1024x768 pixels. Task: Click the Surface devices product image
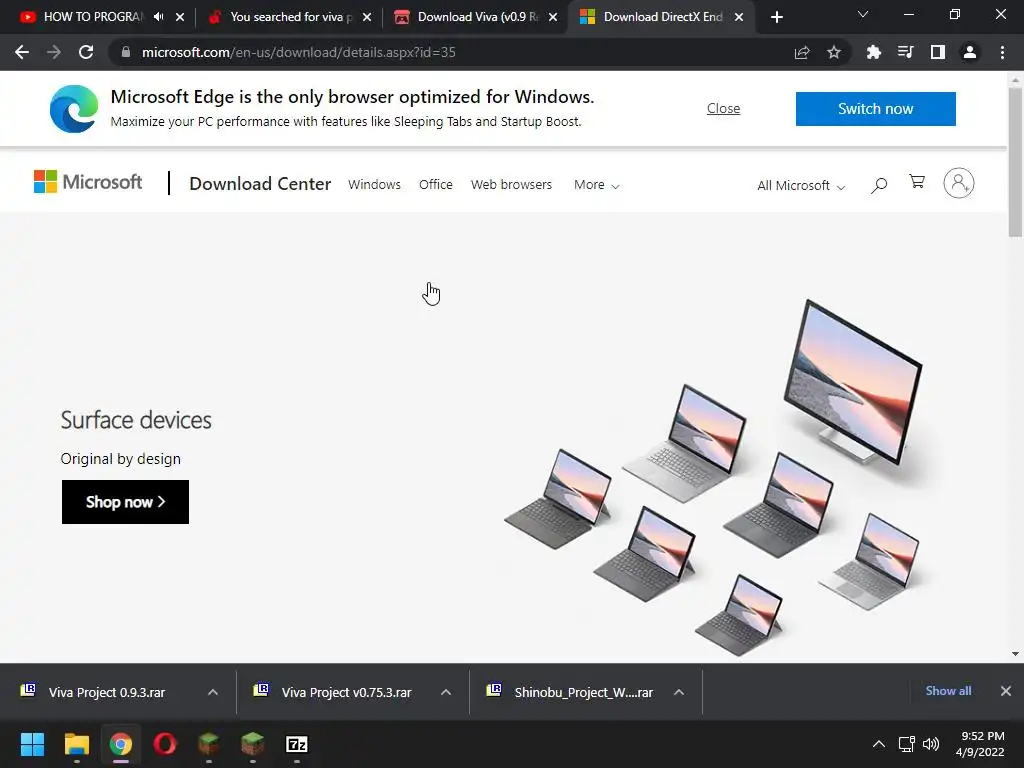(713, 477)
